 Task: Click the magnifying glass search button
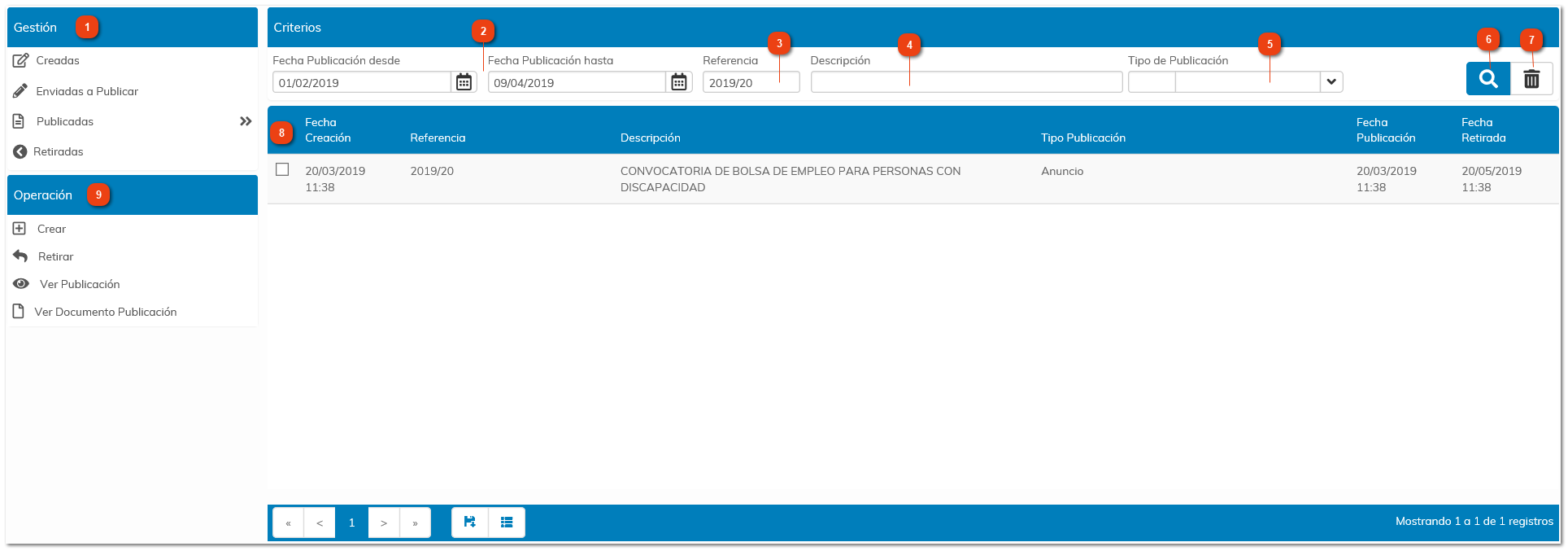[1487, 79]
